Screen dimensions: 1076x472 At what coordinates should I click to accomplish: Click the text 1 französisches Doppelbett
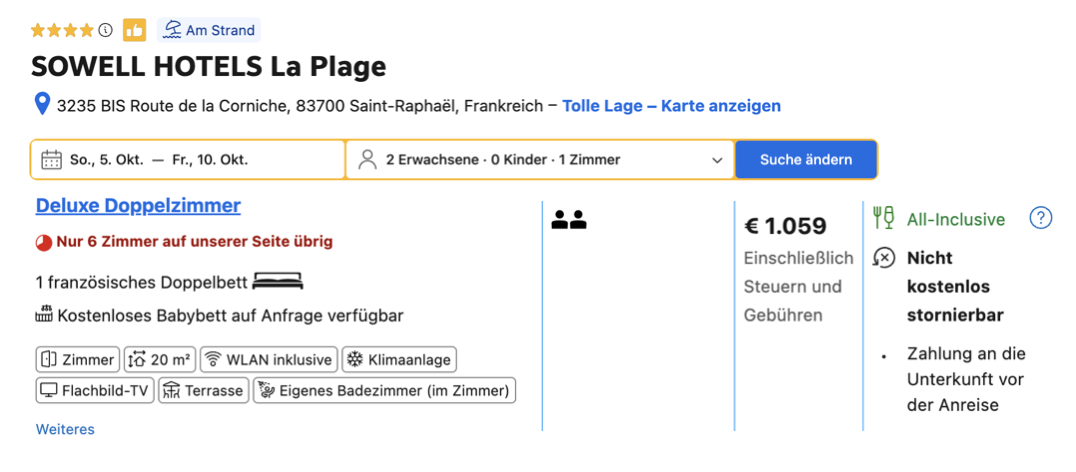142,282
